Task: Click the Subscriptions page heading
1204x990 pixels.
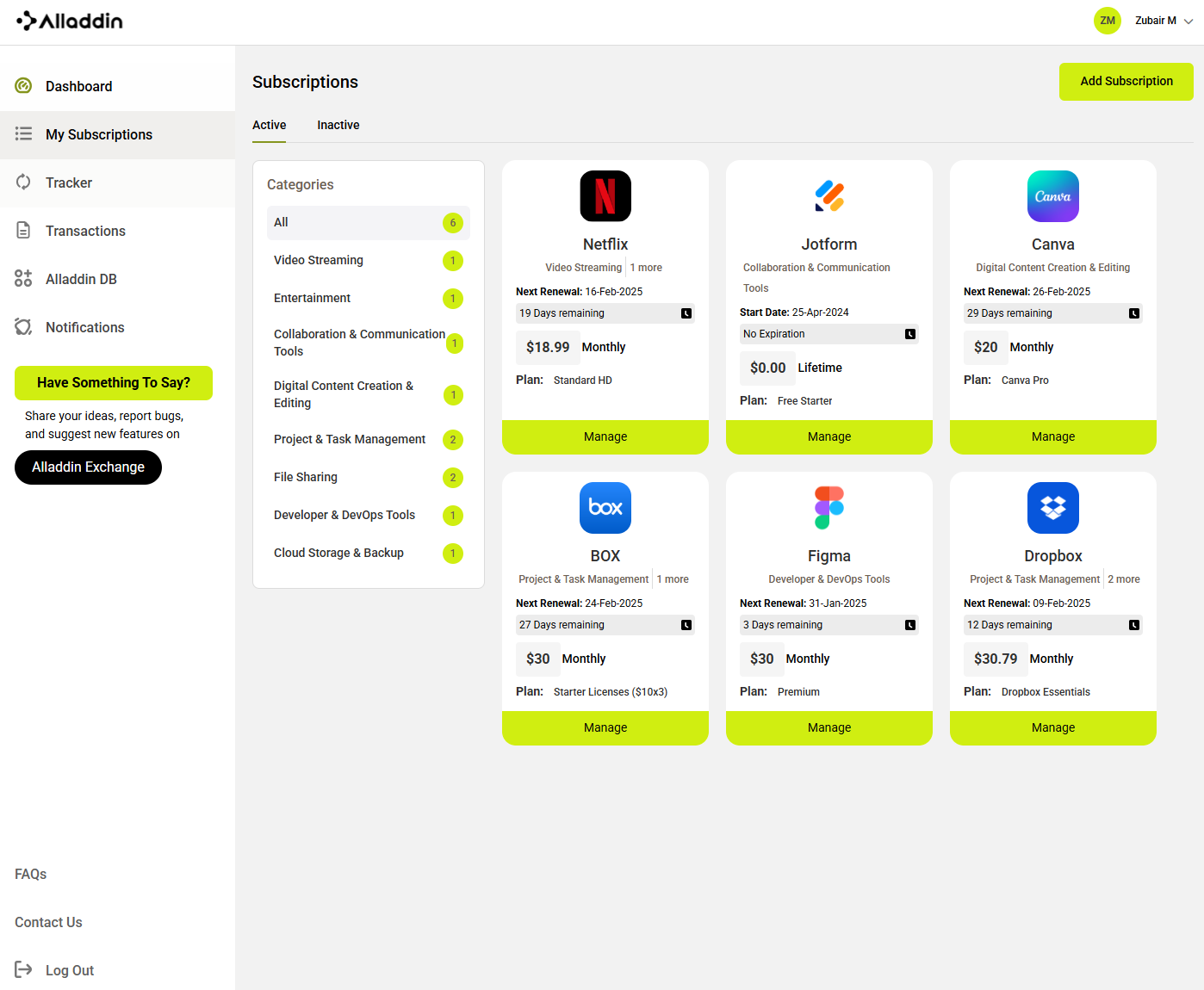Action: (305, 82)
